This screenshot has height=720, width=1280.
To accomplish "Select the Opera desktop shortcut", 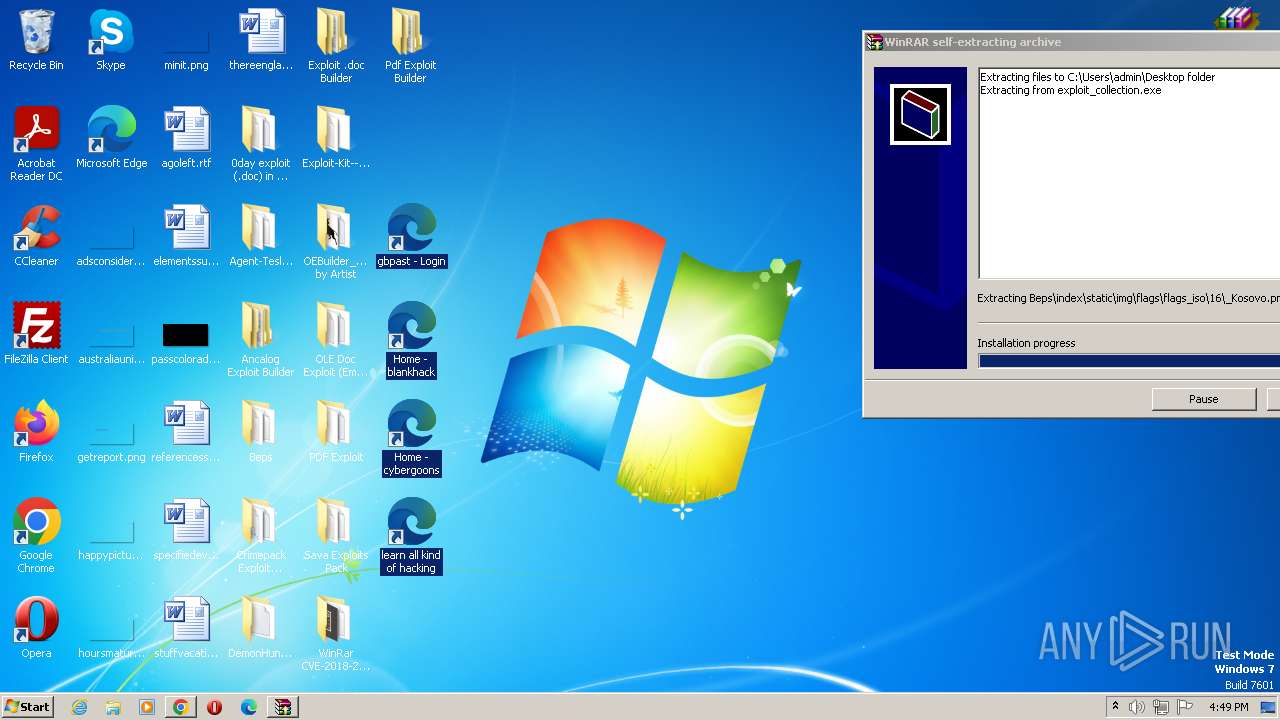I will tap(36, 629).
